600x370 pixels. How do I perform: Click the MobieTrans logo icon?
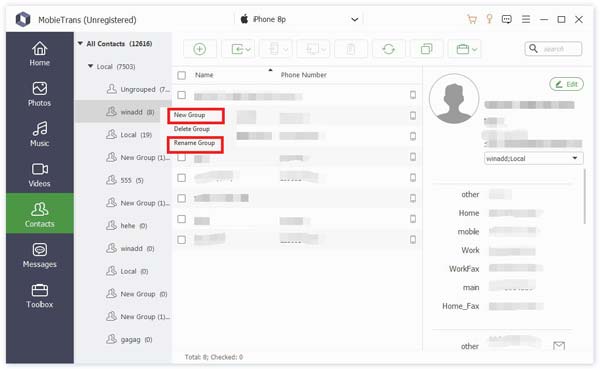pyautogui.click(x=23, y=19)
